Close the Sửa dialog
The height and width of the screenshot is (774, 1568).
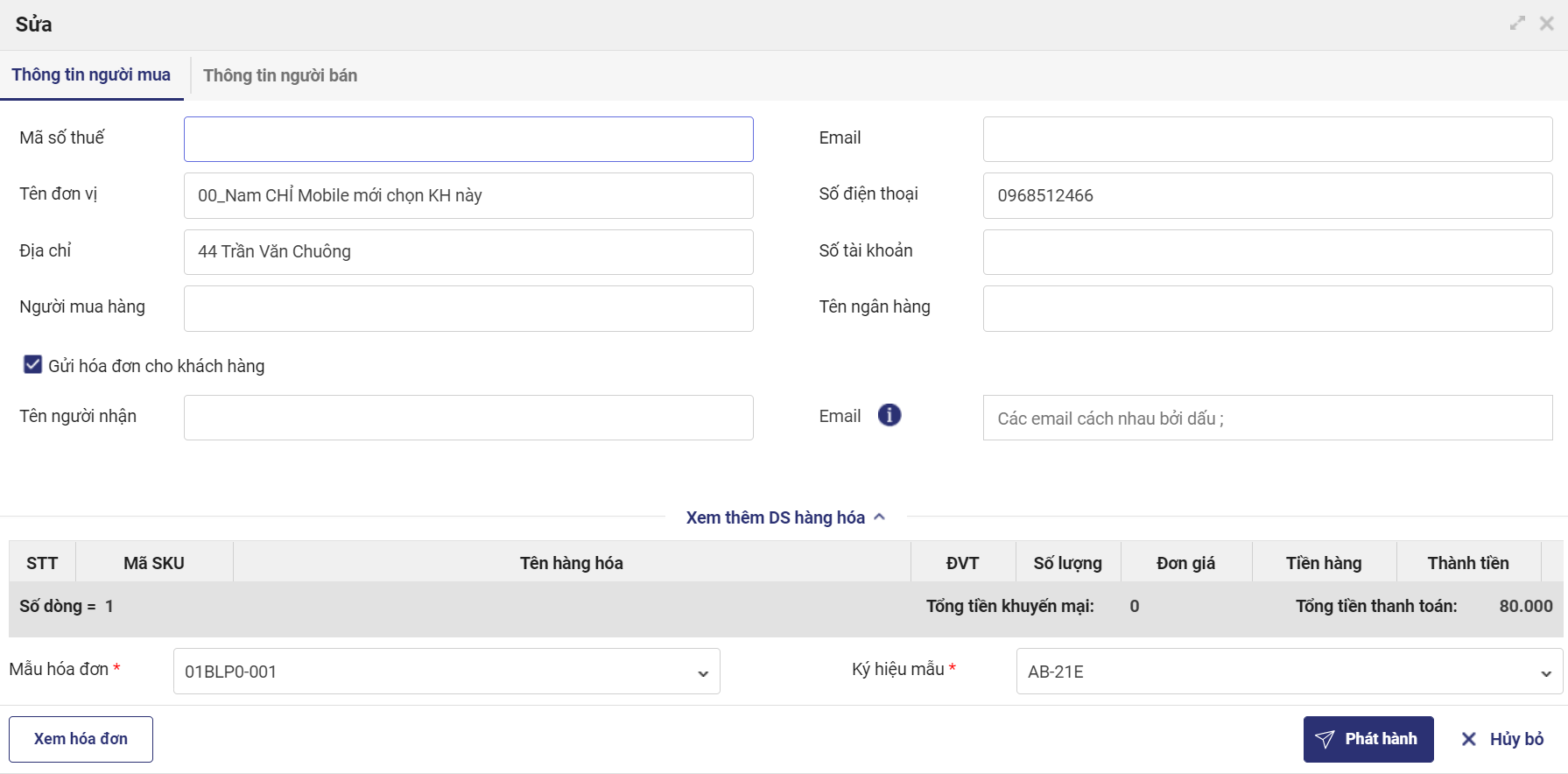click(1547, 24)
